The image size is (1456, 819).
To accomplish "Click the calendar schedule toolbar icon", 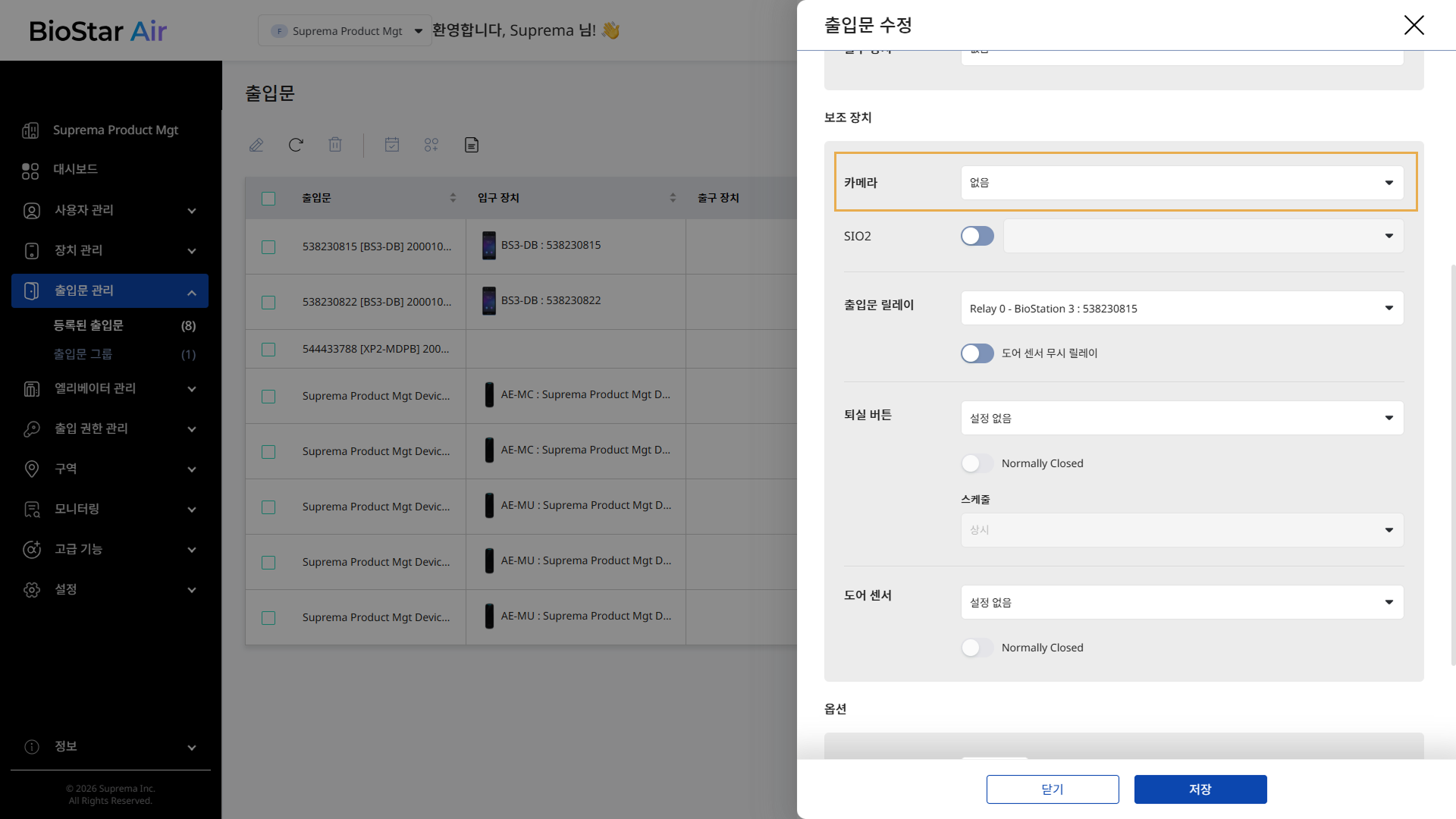I will pyautogui.click(x=392, y=145).
